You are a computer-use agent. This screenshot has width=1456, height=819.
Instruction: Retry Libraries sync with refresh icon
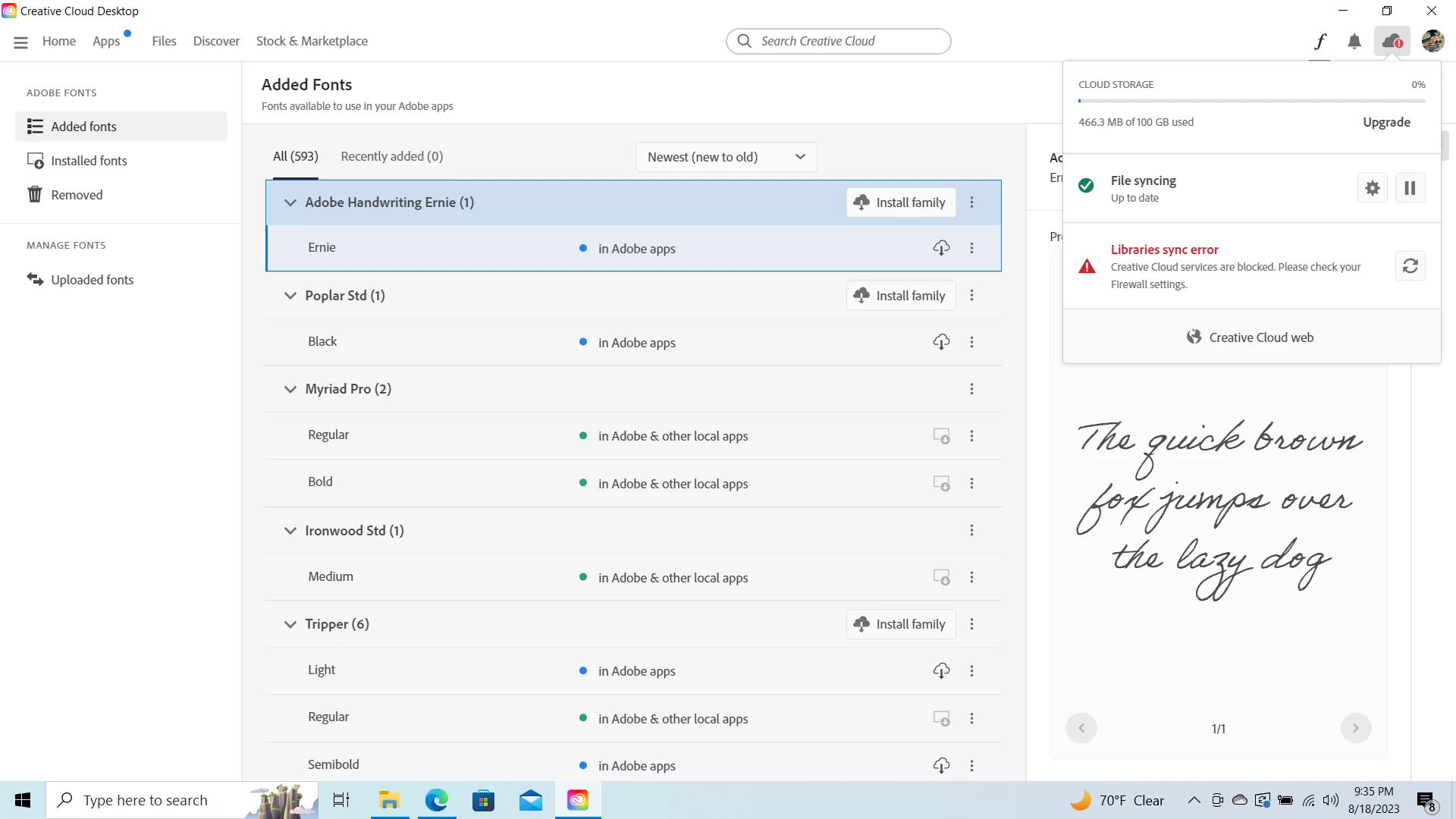tap(1410, 266)
